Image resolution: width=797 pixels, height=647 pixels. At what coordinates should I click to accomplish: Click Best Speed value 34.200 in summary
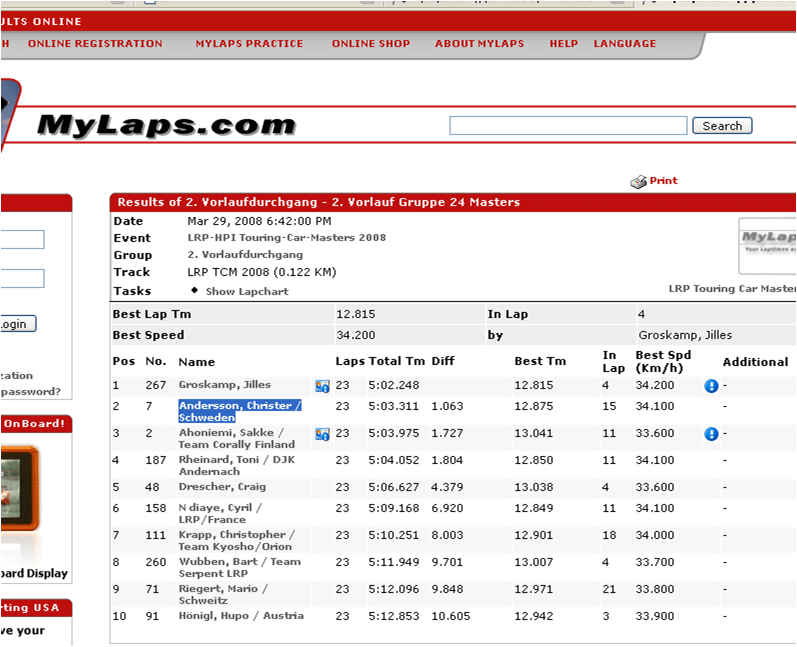click(355, 335)
